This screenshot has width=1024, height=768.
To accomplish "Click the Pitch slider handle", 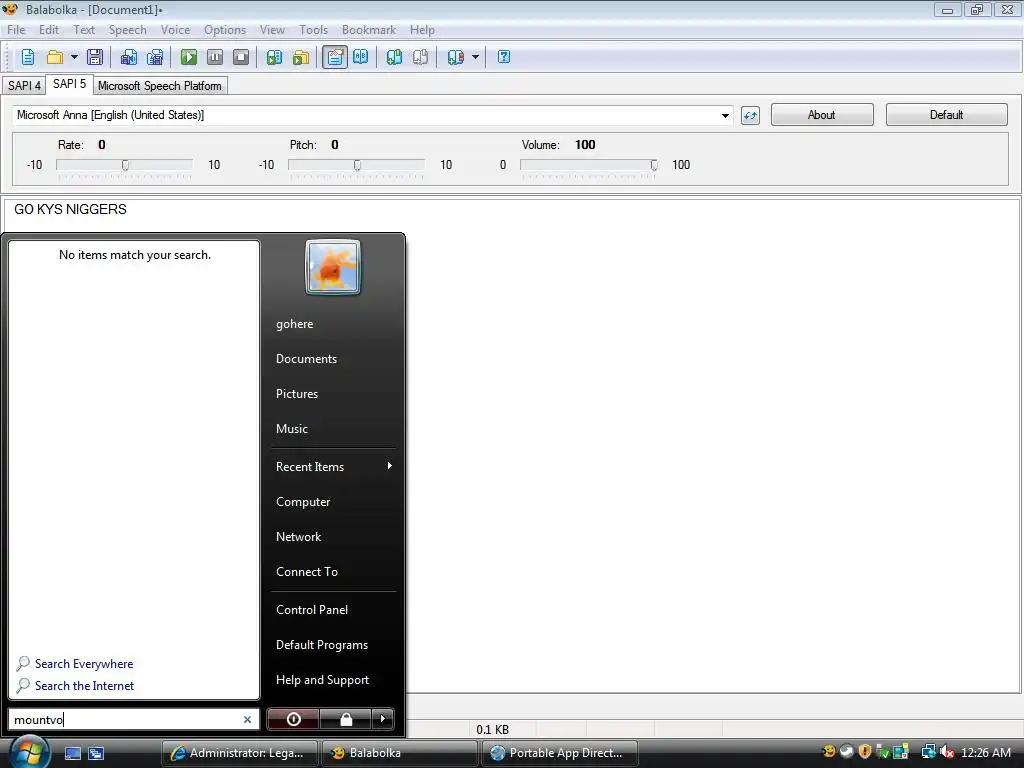I will [357, 165].
